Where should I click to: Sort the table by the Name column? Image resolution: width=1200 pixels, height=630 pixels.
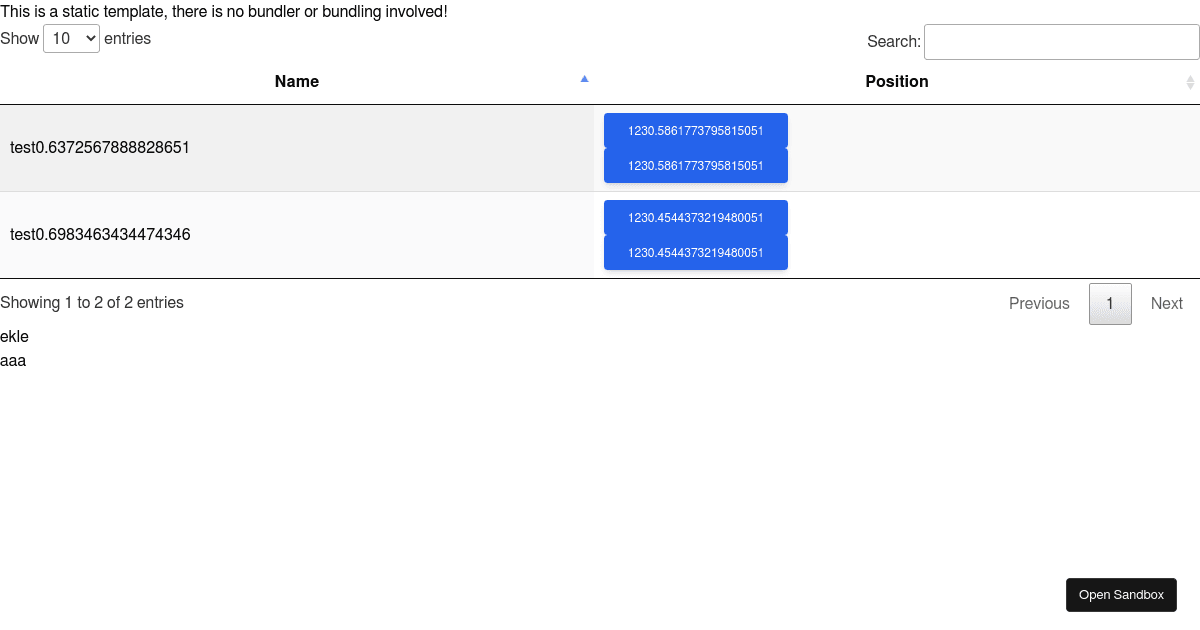pyautogui.click(x=296, y=81)
